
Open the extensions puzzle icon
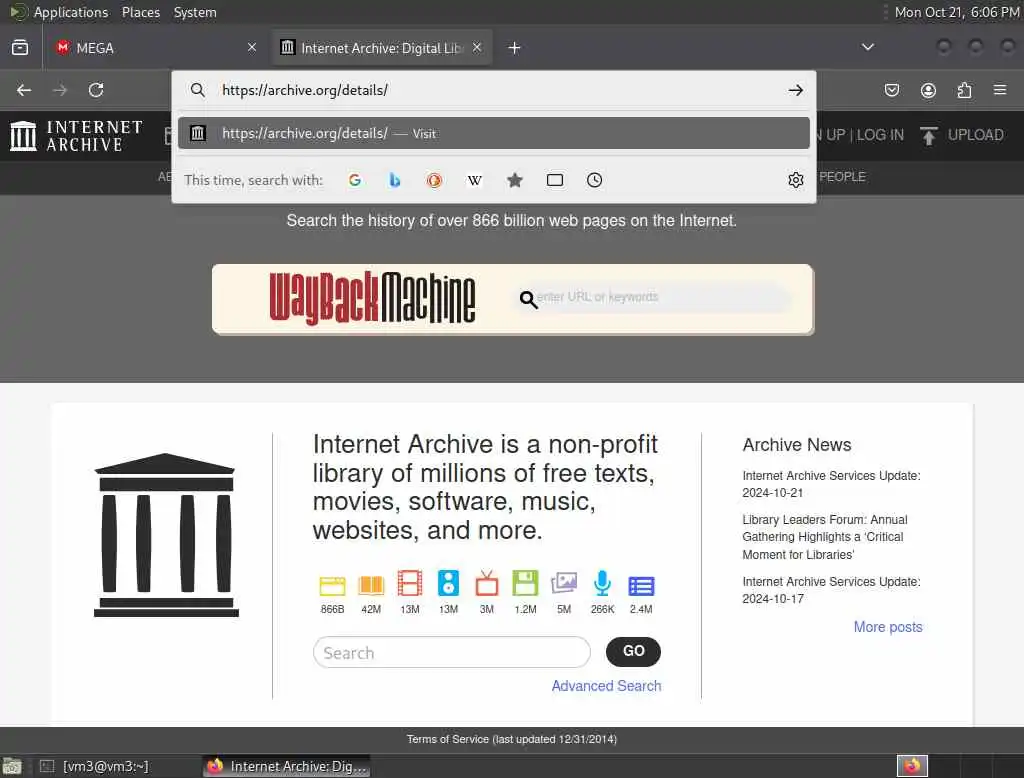tap(965, 90)
